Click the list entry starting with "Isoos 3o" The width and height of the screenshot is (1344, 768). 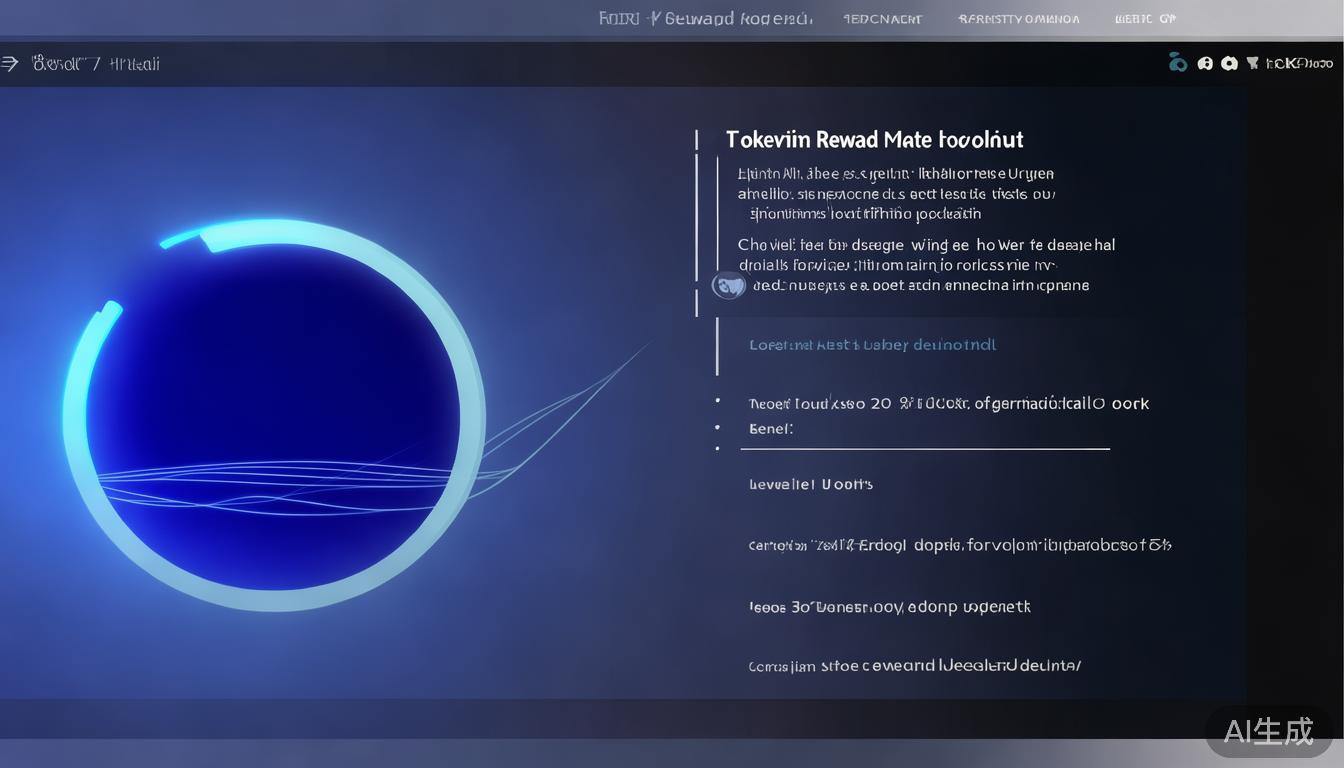(889, 606)
